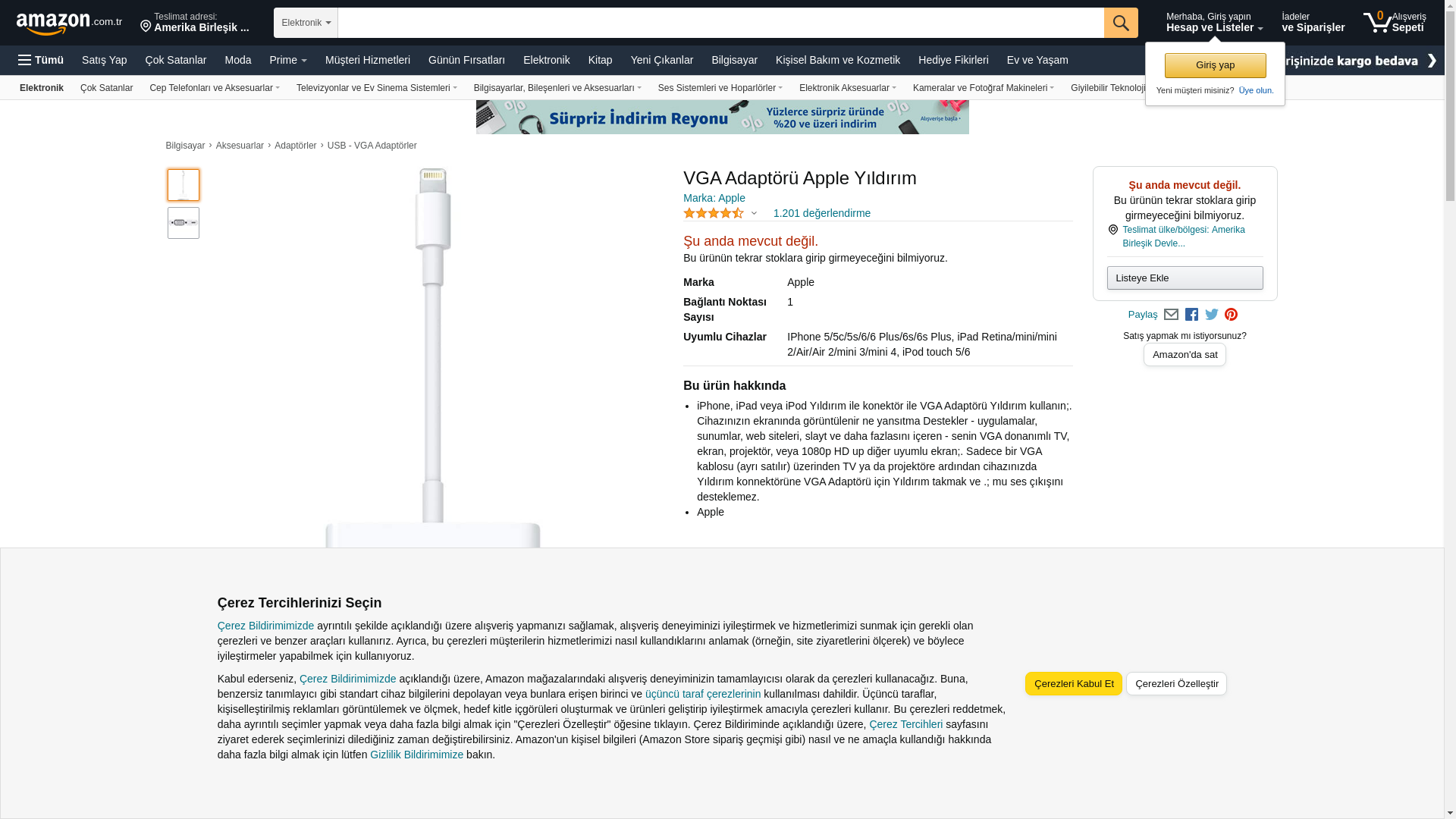Share product on Twitter icon

click(x=1212, y=315)
